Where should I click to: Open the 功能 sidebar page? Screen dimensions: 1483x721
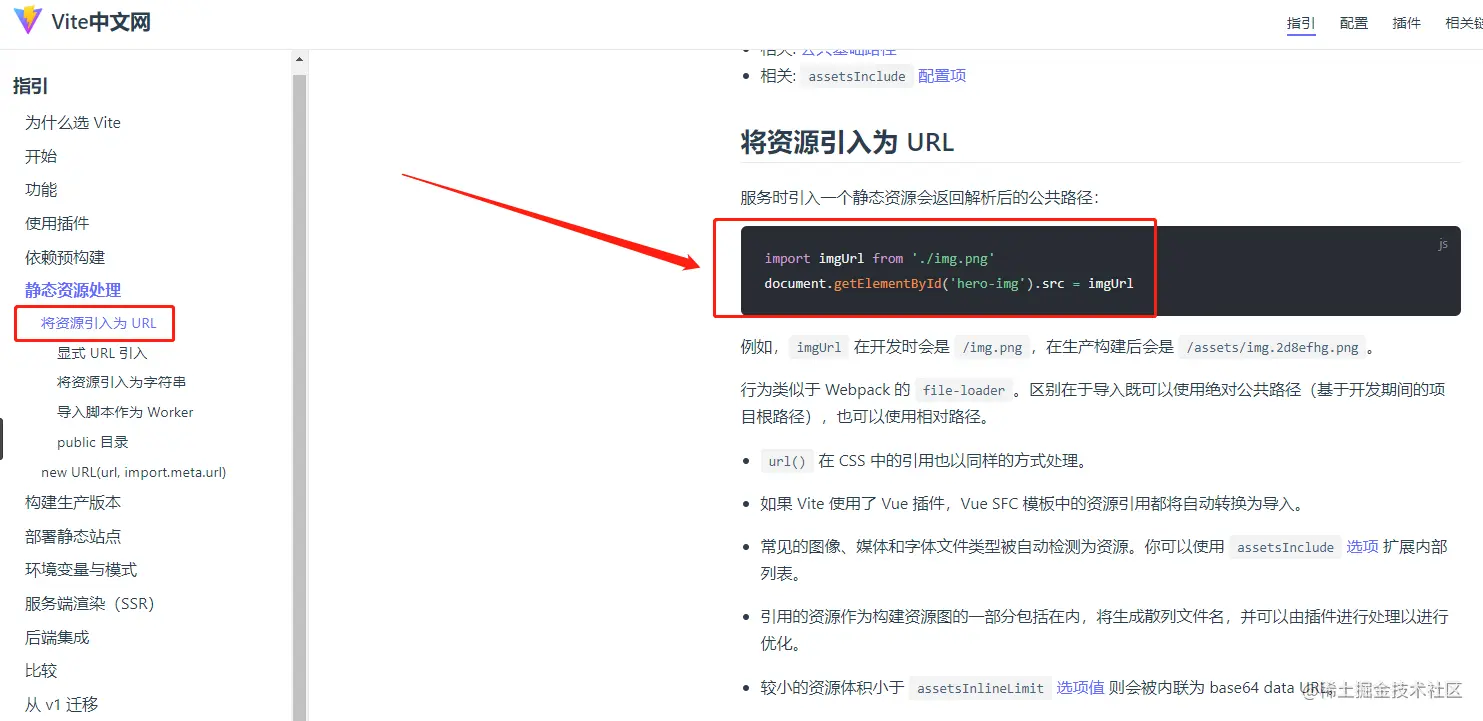(x=41, y=190)
